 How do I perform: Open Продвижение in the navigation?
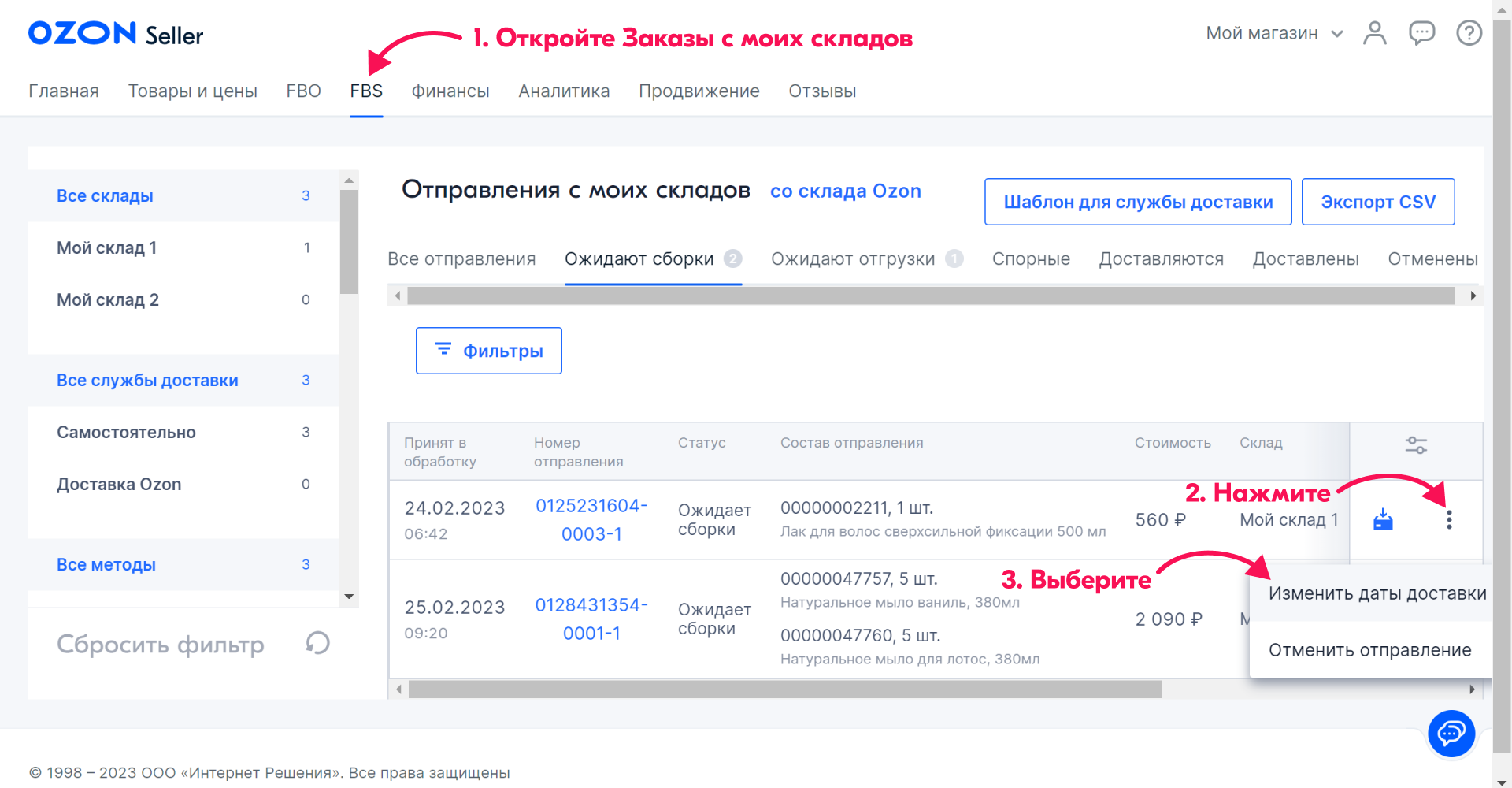click(x=699, y=91)
